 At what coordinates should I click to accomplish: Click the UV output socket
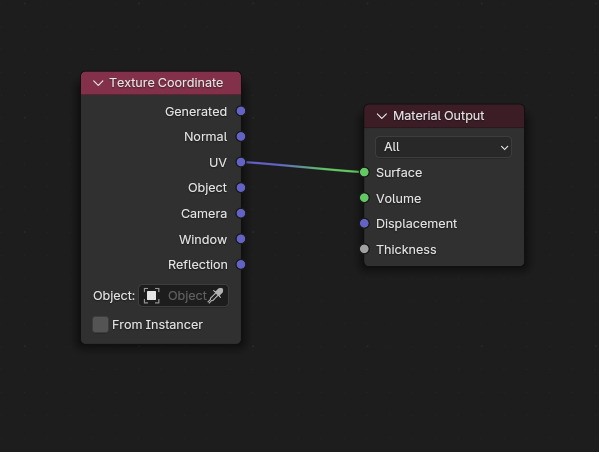[x=241, y=162]
